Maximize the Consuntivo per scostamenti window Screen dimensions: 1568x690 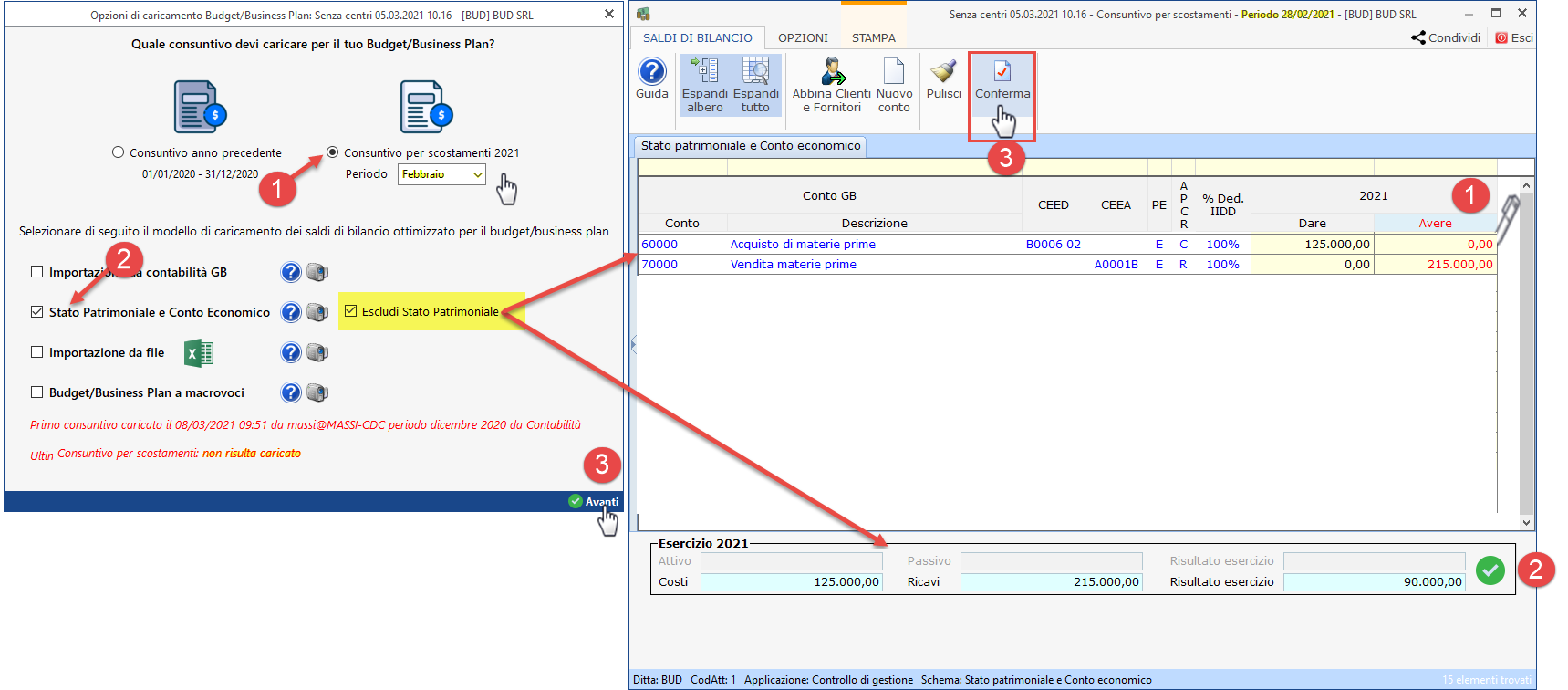pos(1496,14)
